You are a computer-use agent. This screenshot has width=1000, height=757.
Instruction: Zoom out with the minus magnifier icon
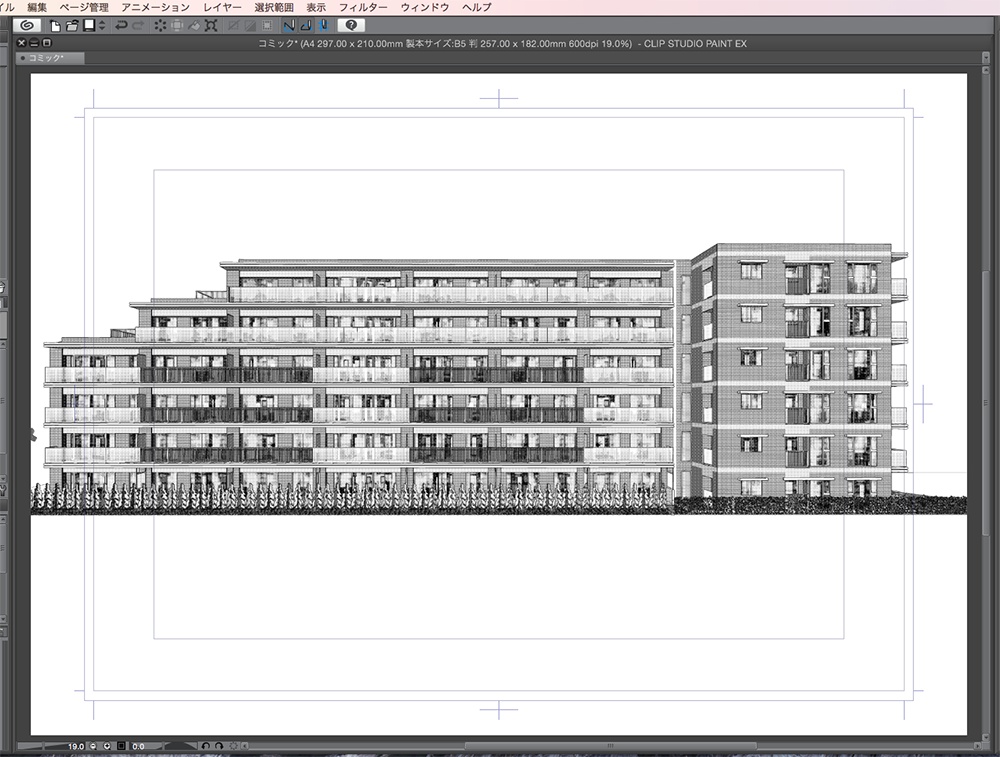(94, 746)
